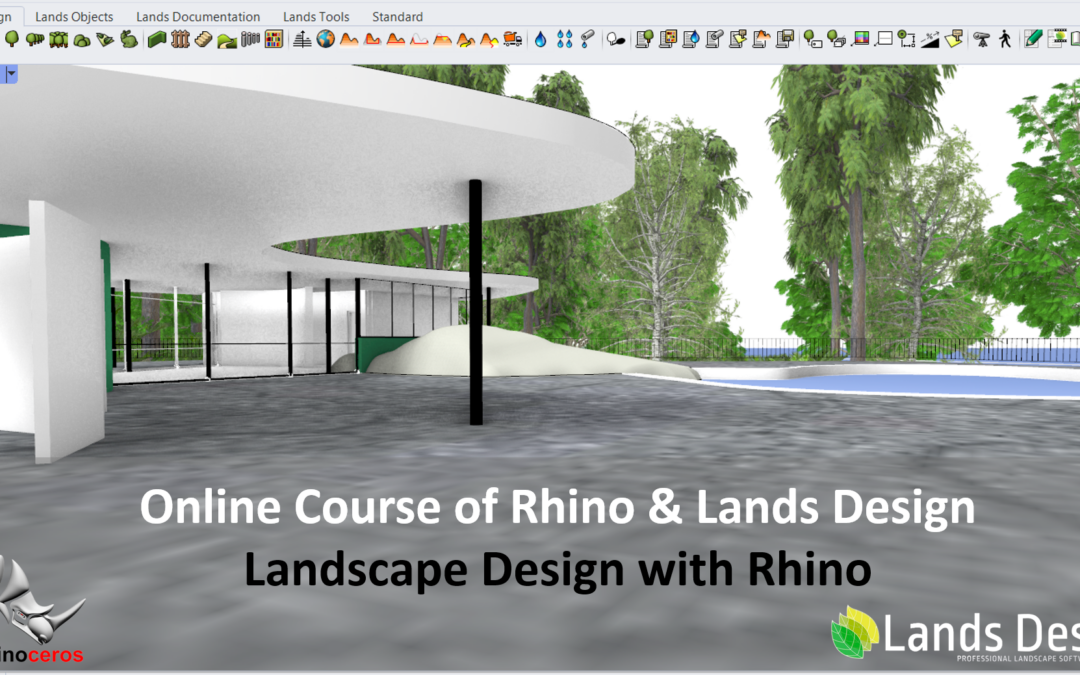Click the elevation levels icon with arrow

[302, 39]
